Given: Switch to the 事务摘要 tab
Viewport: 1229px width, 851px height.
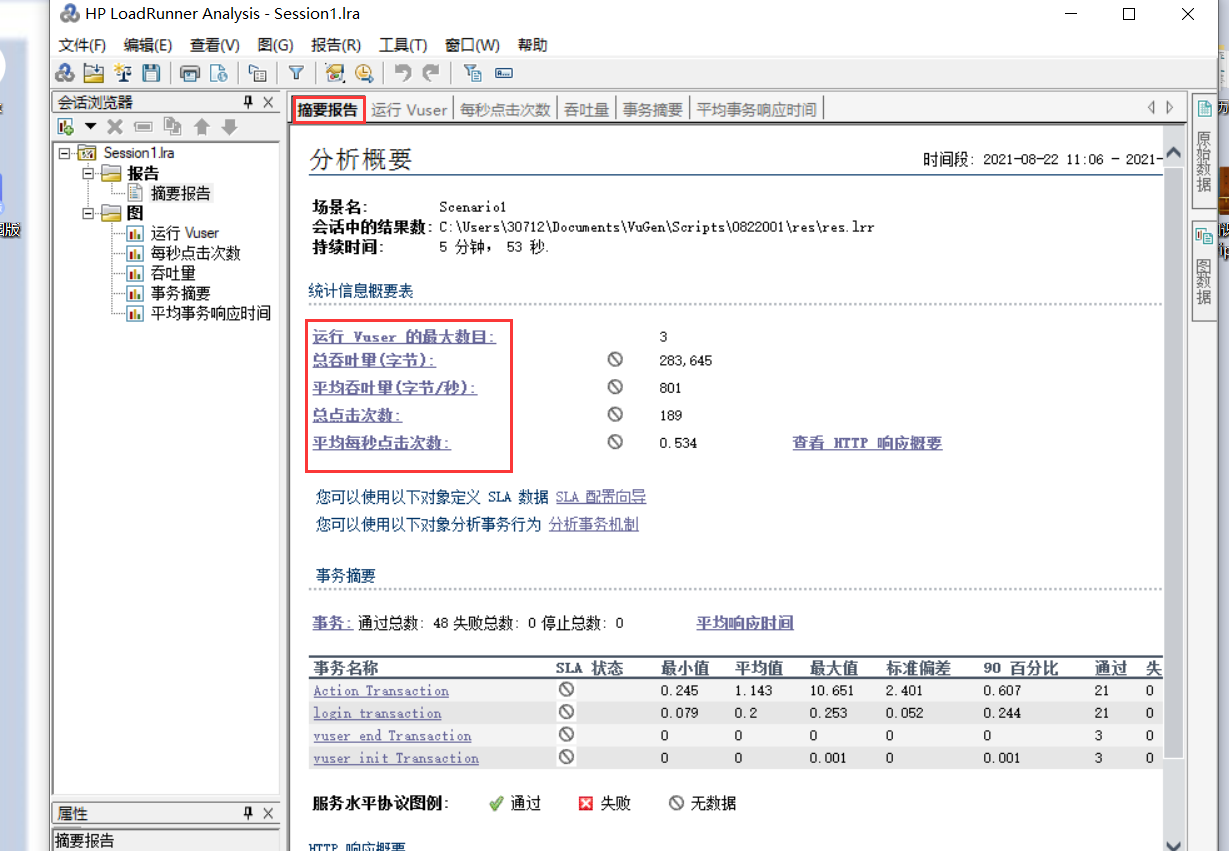Looking at the screenshot, I should [652, 110].
